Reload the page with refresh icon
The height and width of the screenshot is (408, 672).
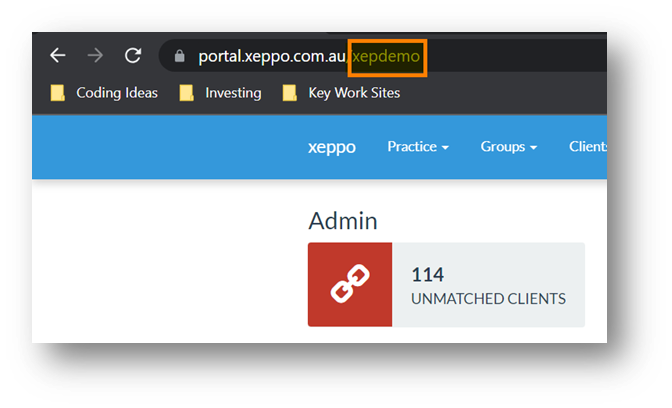(x=133, y=55)
